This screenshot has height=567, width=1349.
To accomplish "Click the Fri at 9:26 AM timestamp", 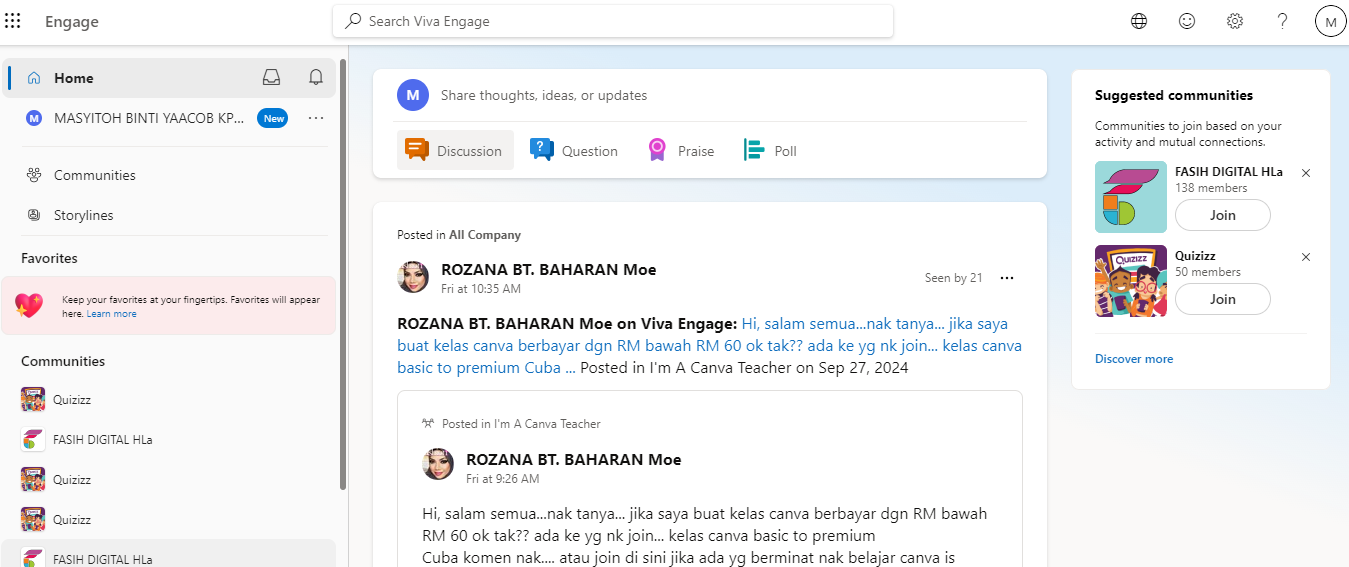I will pos(503,479).
